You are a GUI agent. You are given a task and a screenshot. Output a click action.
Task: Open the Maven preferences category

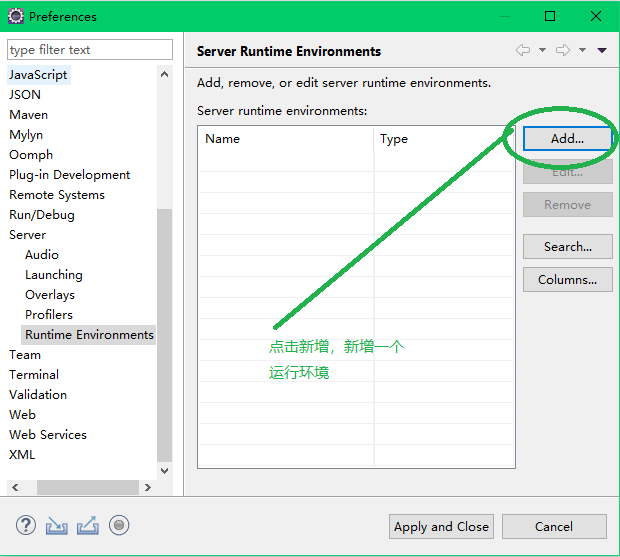pos(28,115)
